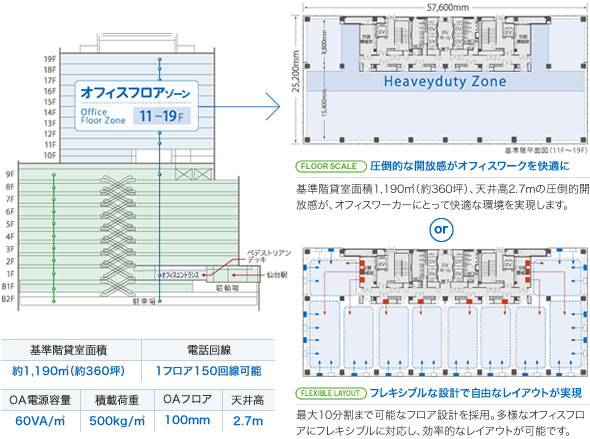Click the "60VA/㎡" value
The height and width of the screenshot is (439, 590).
click(x=40, y=421)
